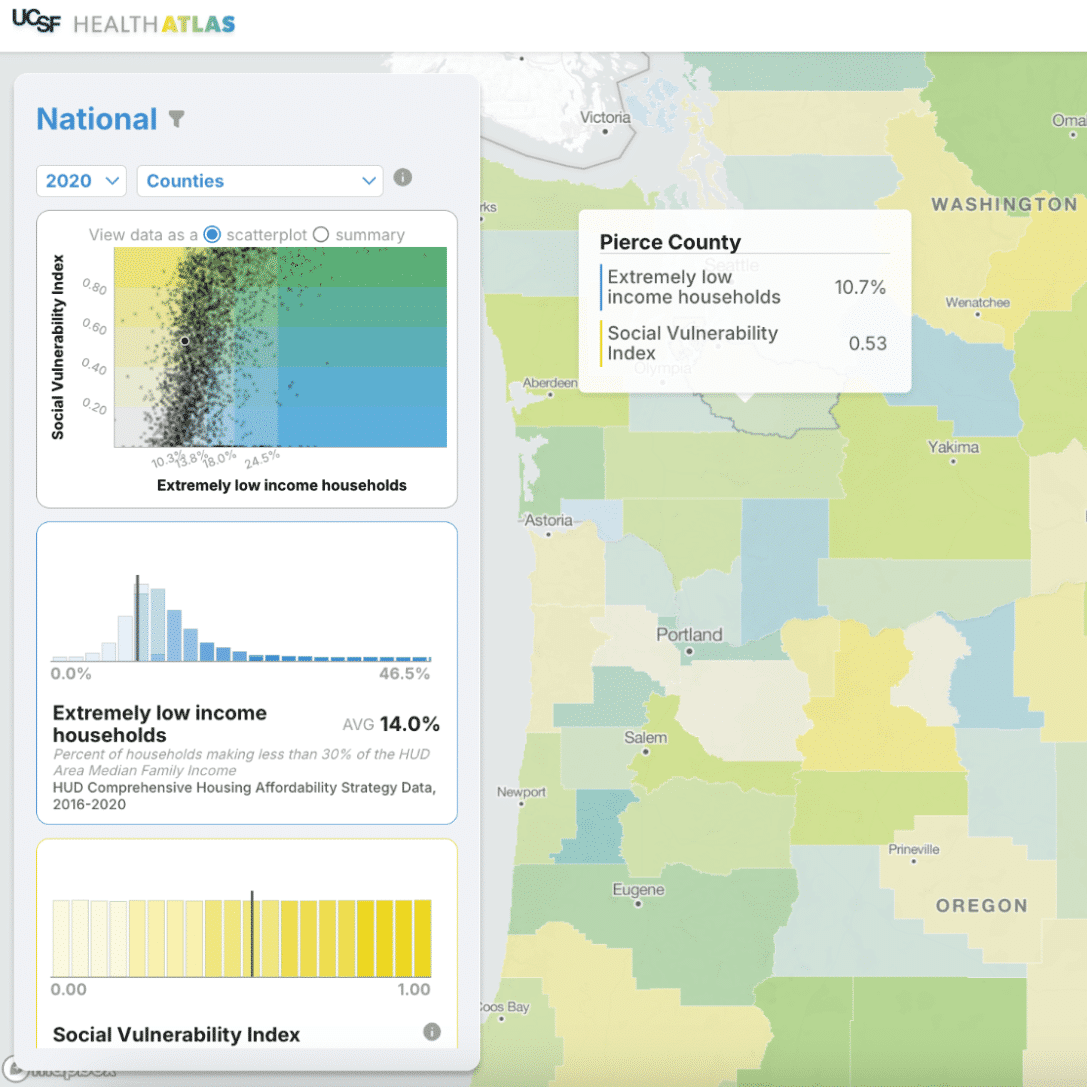Click the Astoria label on the map
Screen dimensions: 1087x1088
click(548, 520)
